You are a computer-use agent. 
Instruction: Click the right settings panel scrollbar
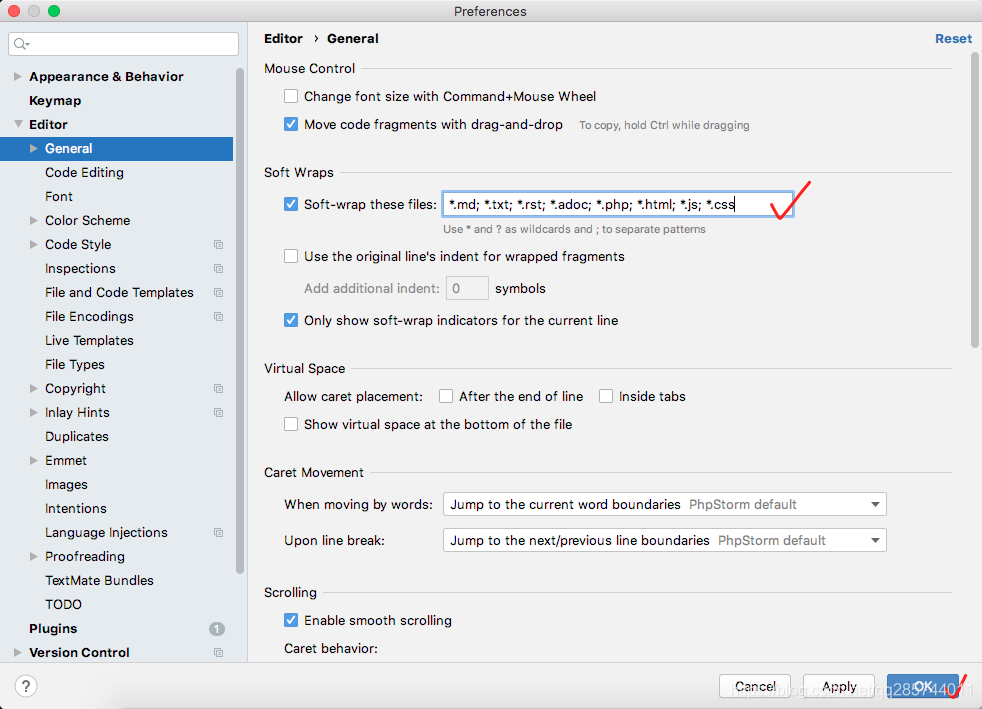(x=975, y=200)
